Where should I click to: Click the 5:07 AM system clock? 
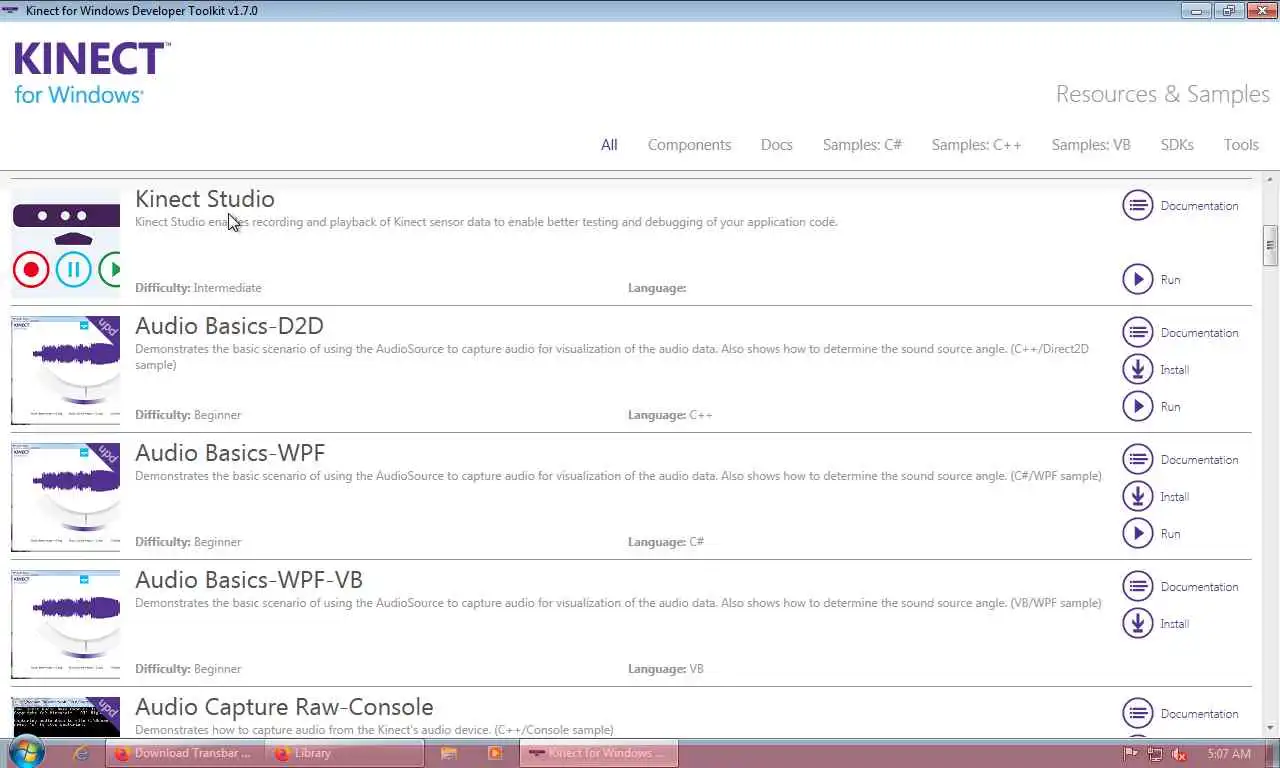click(x=1229, y=754)
